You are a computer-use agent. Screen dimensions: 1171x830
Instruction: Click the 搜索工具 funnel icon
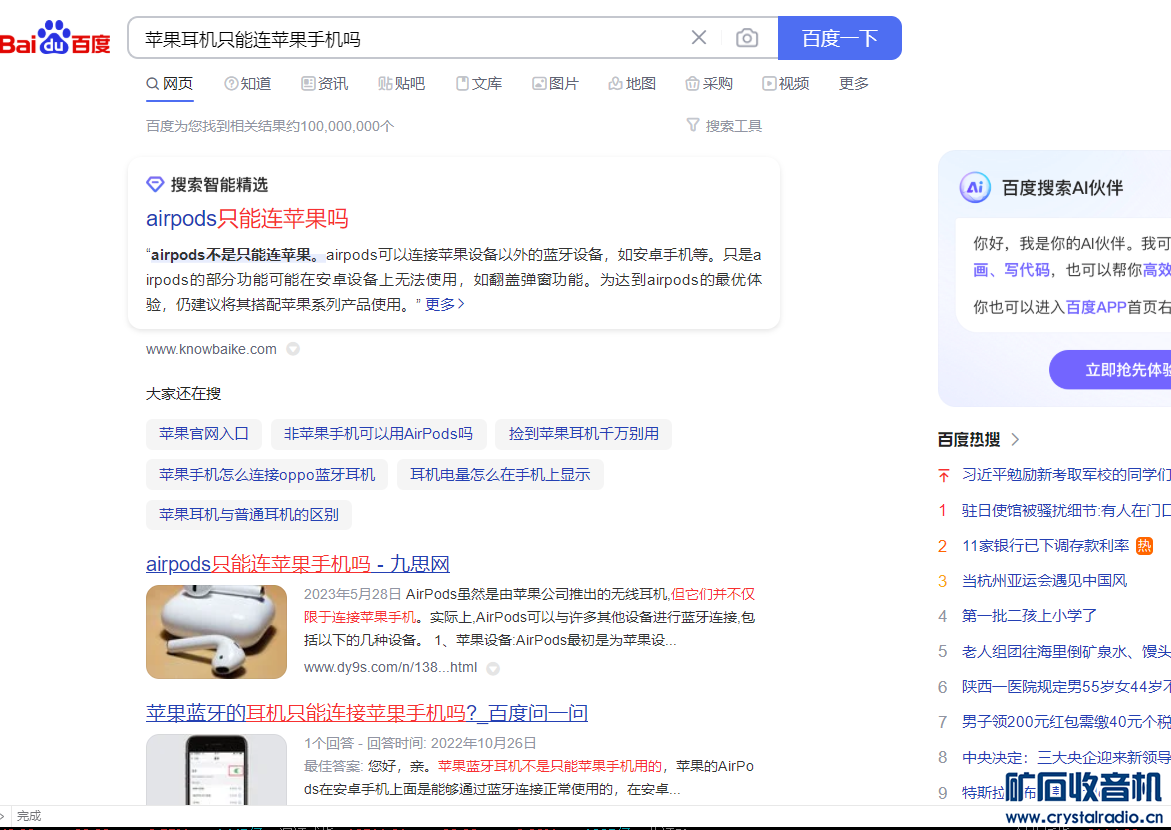tap(693, 125)
